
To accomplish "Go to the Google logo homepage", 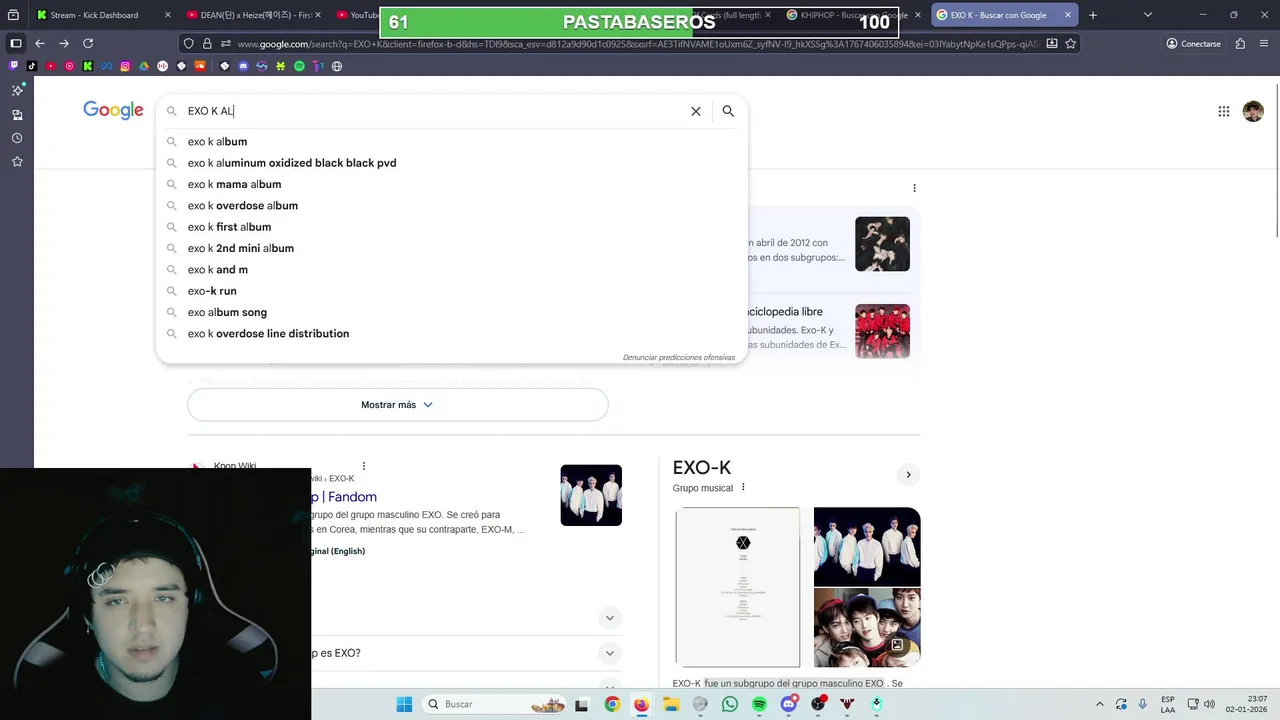I will [113, 111].
